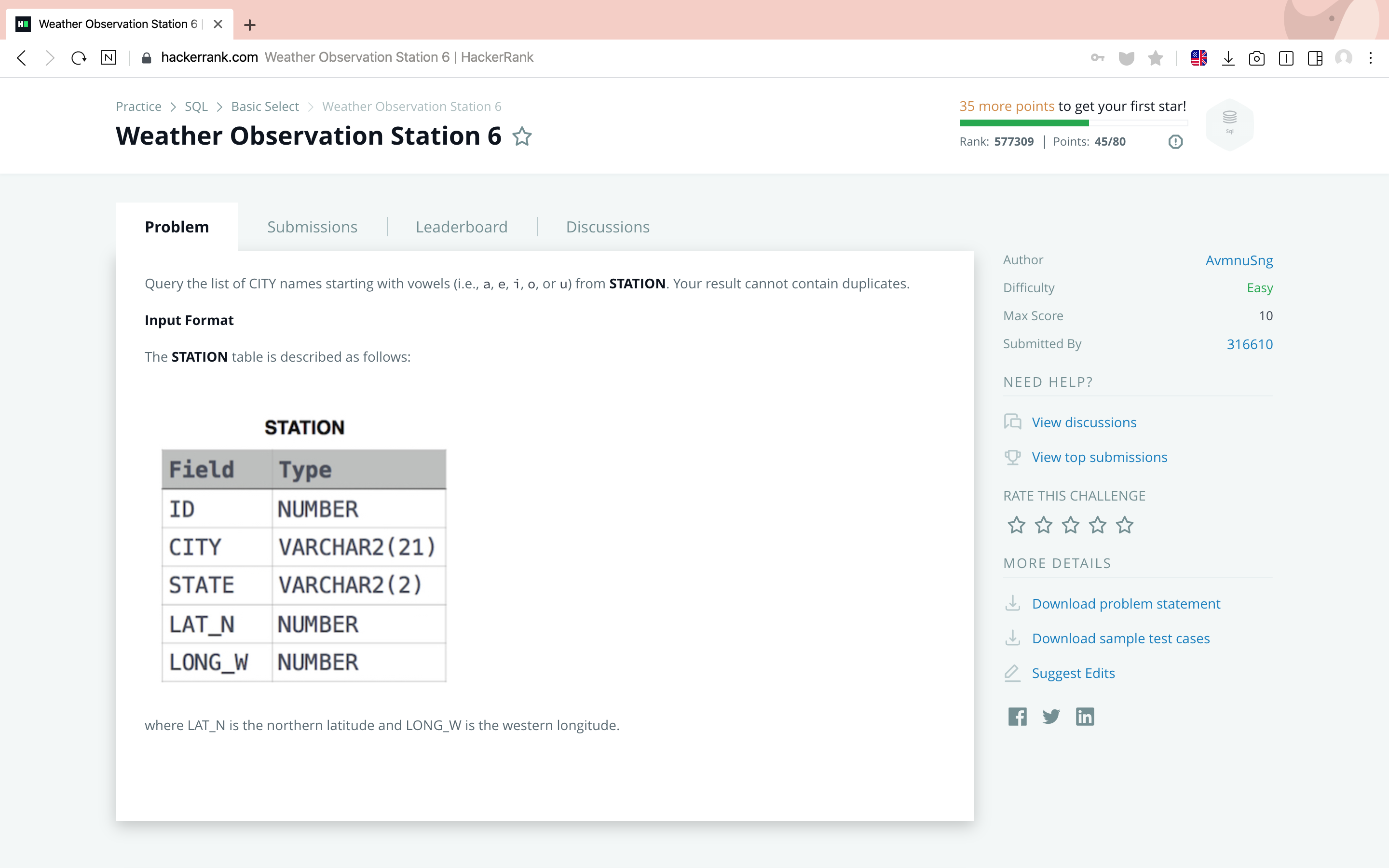The width and height of the screenshot is (1389, 868).
Task: Click the SQL badge hexagon icon
Action: pyautogui.click(x=1229, y=123)
